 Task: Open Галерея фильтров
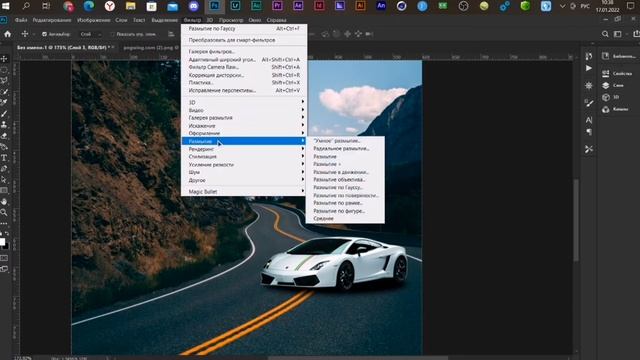click(x=244, y=51)
